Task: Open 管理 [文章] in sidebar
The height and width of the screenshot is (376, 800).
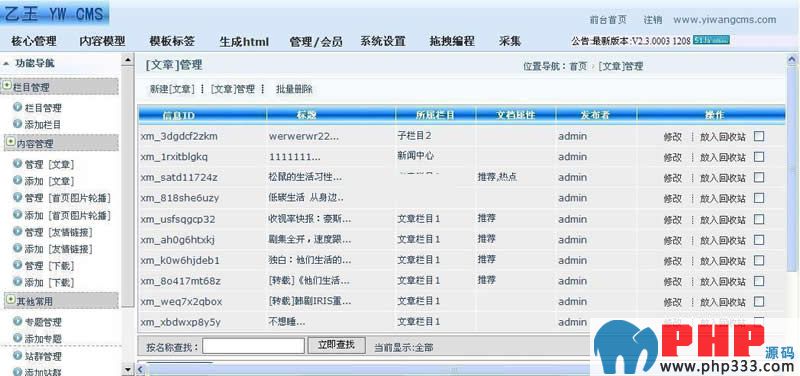Action: [50, 164]
